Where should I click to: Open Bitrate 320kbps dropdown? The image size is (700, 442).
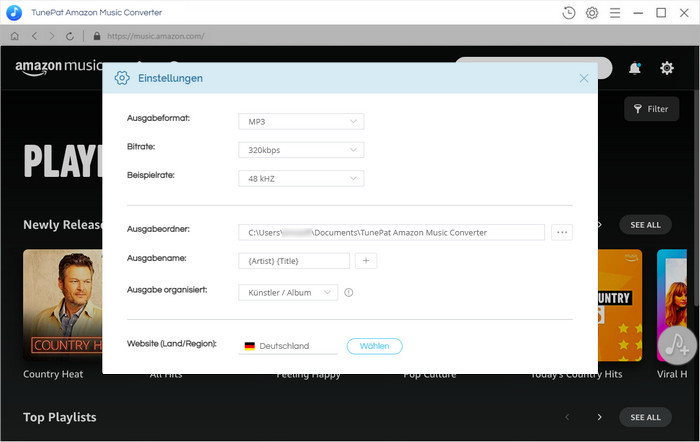301,150
